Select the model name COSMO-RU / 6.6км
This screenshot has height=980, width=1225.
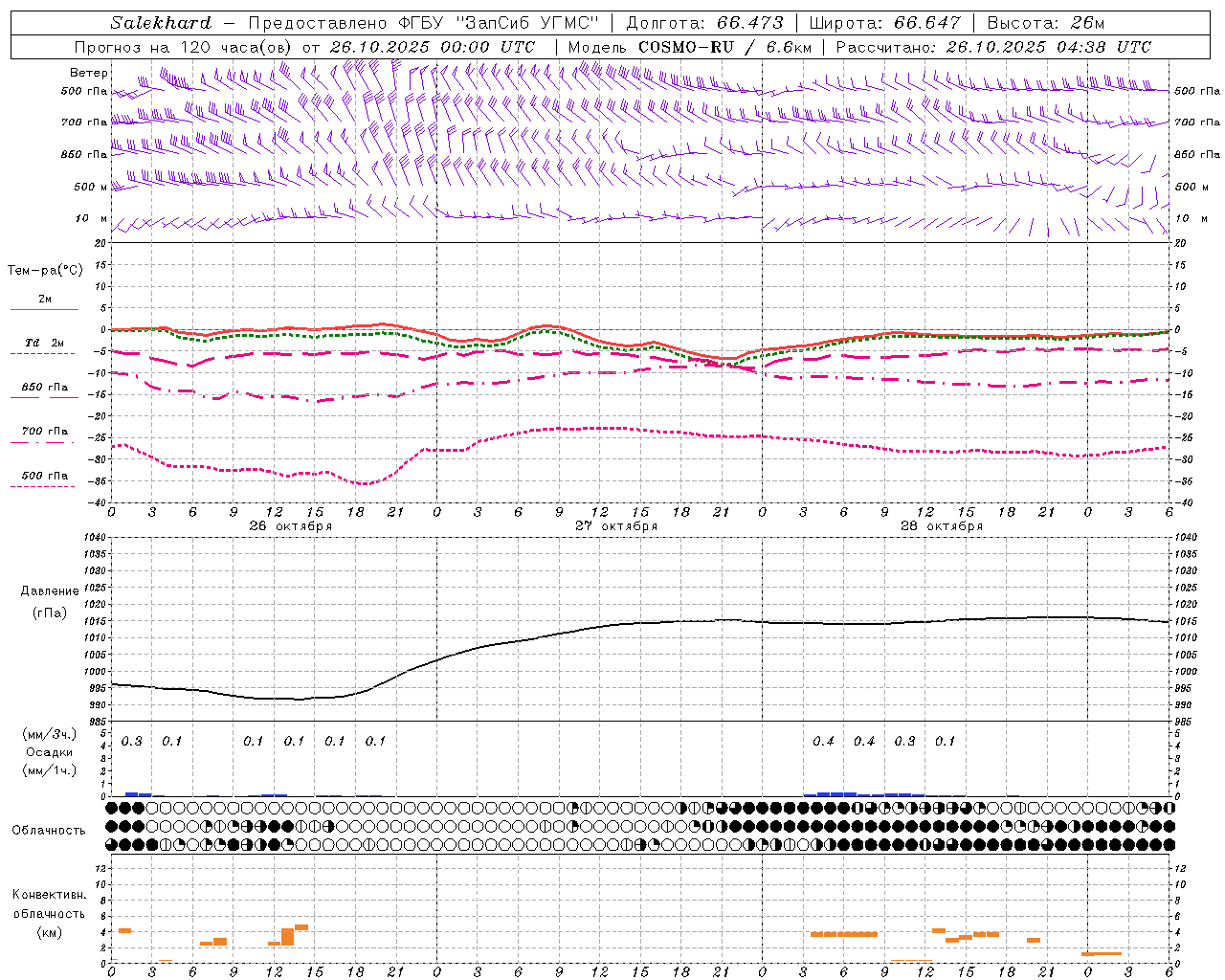tap(725, 47)
